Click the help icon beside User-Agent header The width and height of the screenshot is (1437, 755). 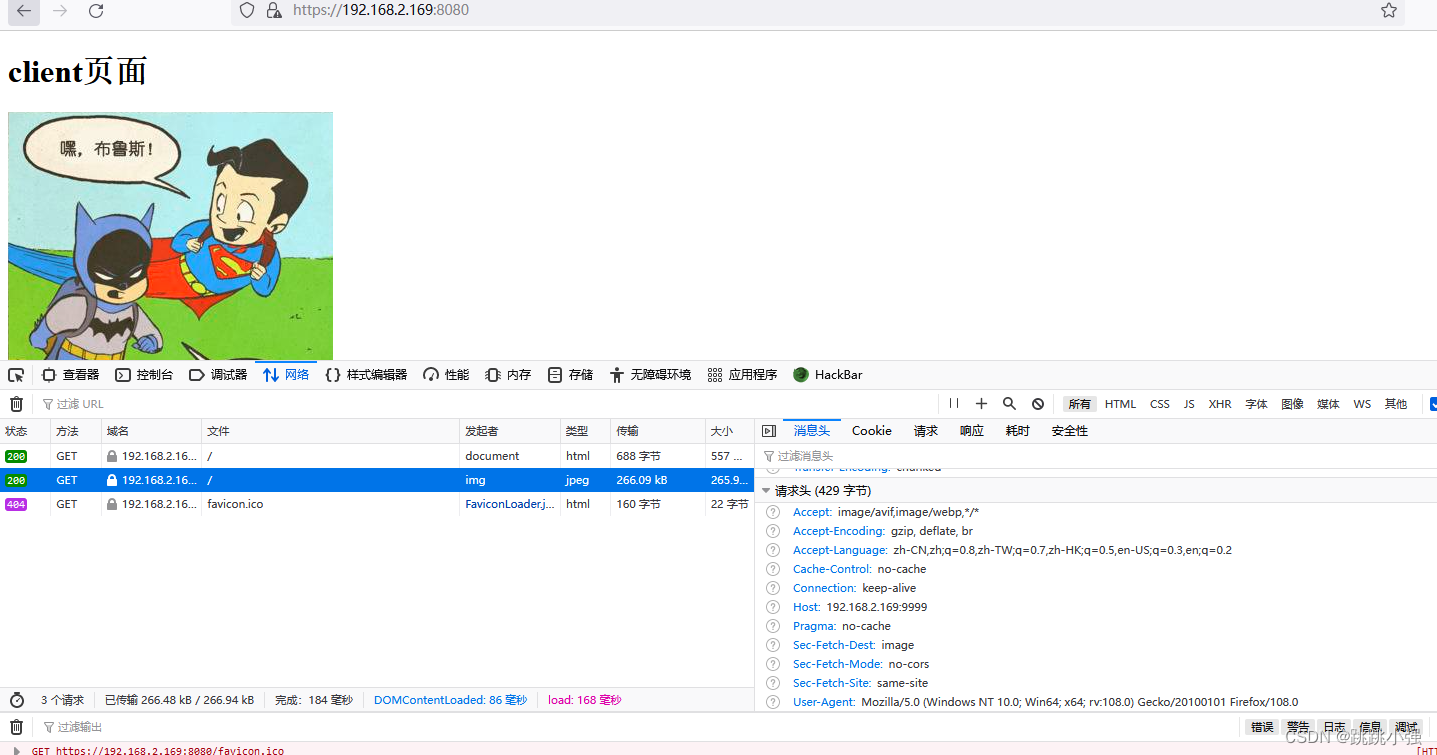coord(772,702)
